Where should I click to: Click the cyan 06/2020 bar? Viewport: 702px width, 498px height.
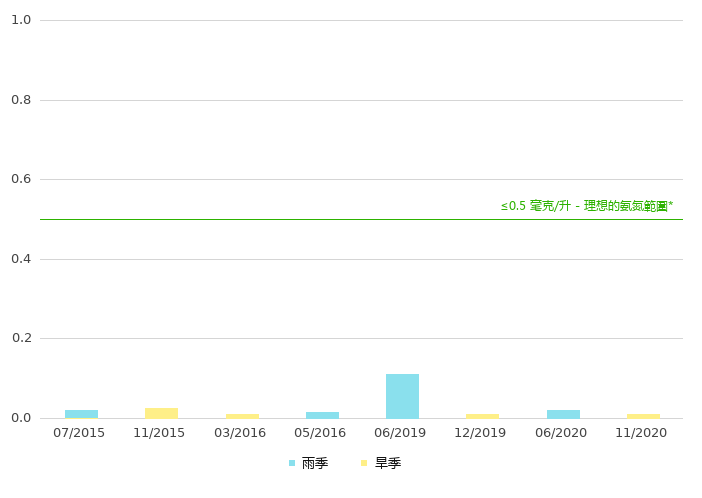[x=563, y=413]
